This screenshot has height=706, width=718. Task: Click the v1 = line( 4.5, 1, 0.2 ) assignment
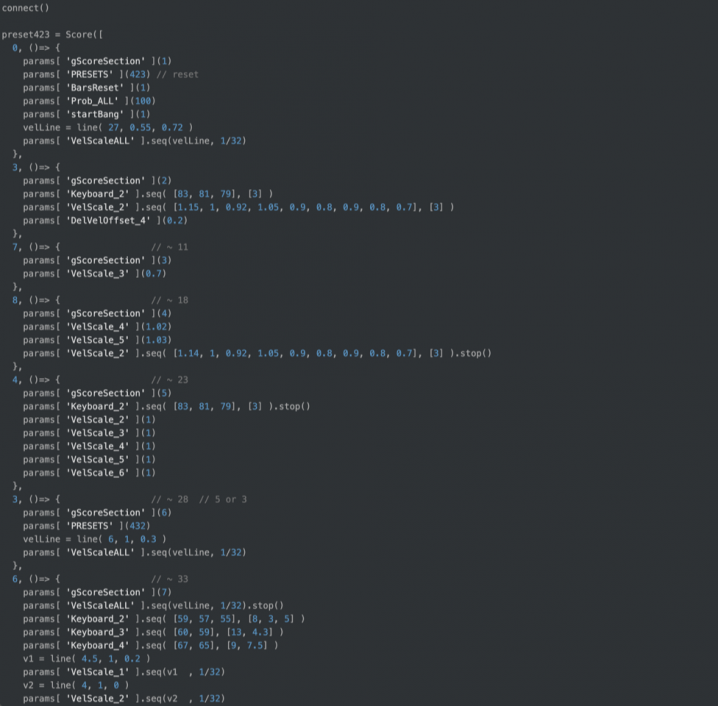[x=86, y=658]
